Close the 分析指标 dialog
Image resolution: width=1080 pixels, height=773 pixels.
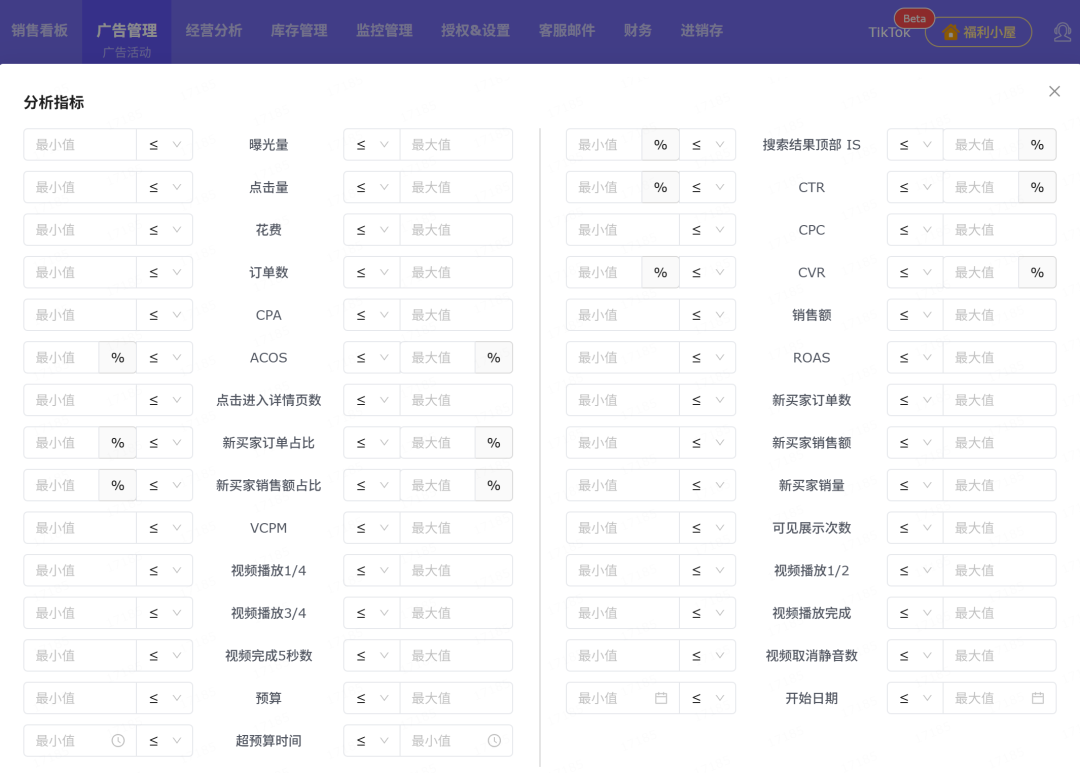pos(1054,92)
